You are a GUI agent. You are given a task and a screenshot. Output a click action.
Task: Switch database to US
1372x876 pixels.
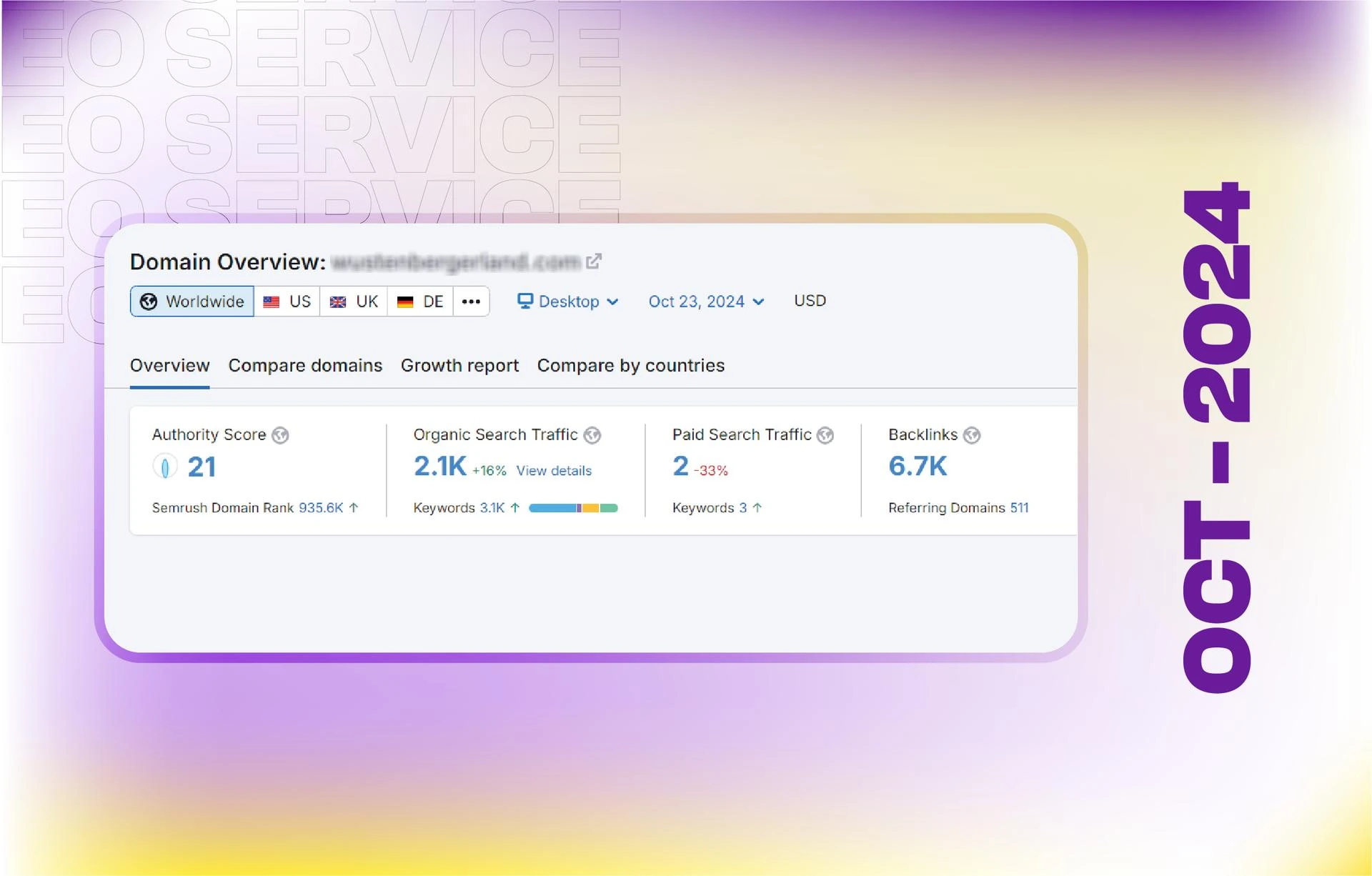(x=287, y=302)
